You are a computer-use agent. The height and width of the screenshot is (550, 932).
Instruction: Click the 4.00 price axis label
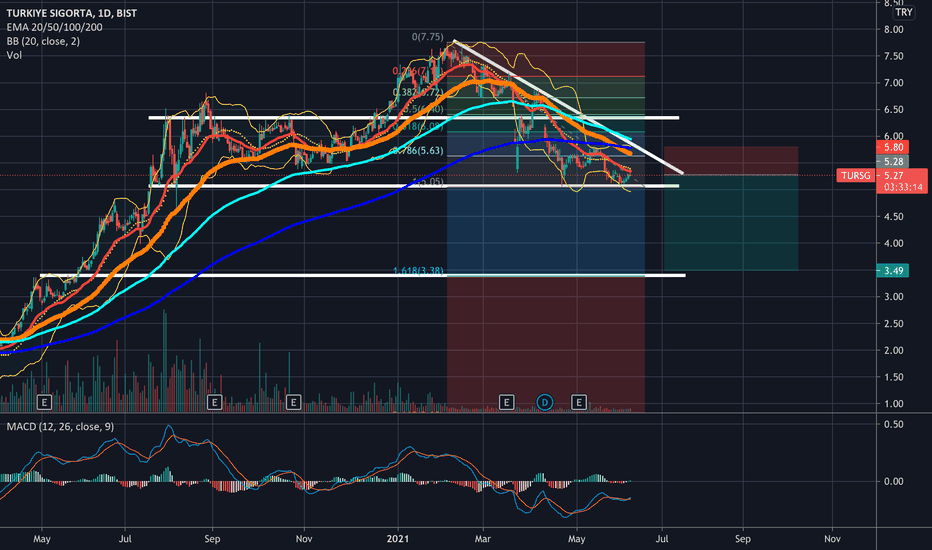pyautogui.click(x=893, y=243)
